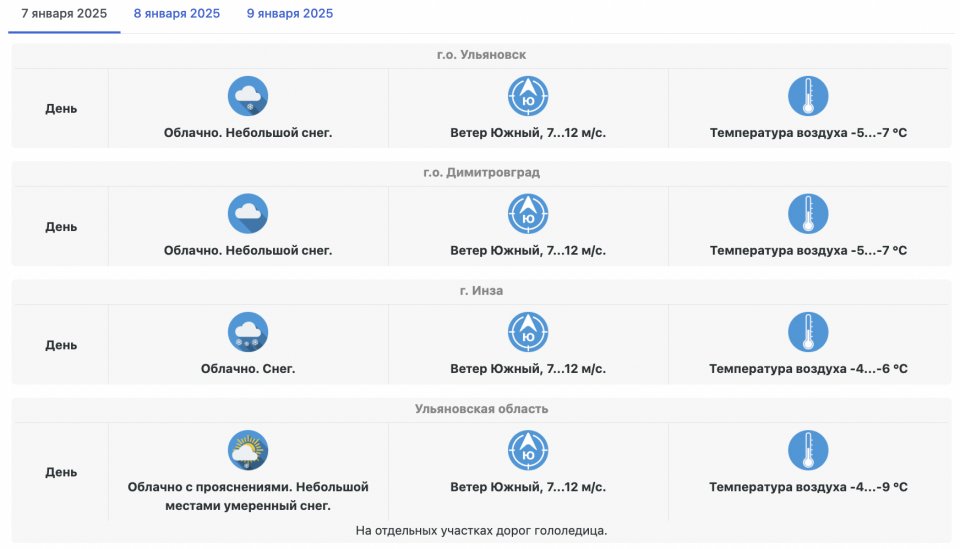Click the south wind compass icon for Ульяновск

pyautogui.click(x=528, y=96)
